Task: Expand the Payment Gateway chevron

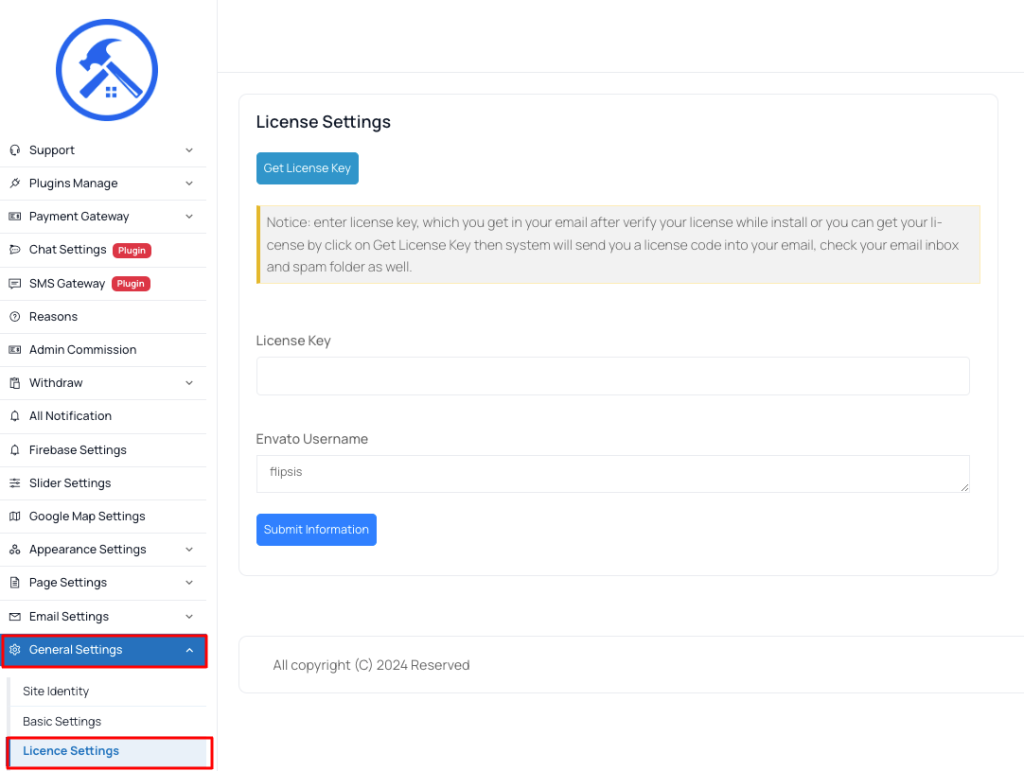Action: click(189, 217)
